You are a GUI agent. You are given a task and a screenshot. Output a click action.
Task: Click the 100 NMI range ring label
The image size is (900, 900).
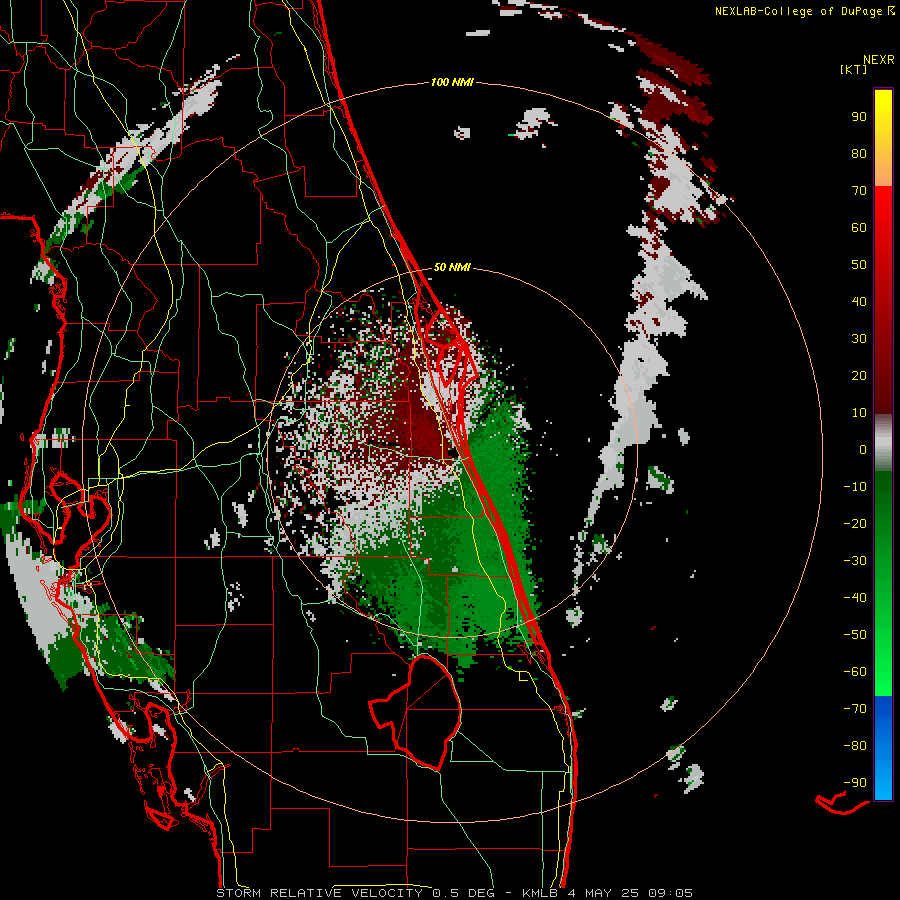click(452, 83)
